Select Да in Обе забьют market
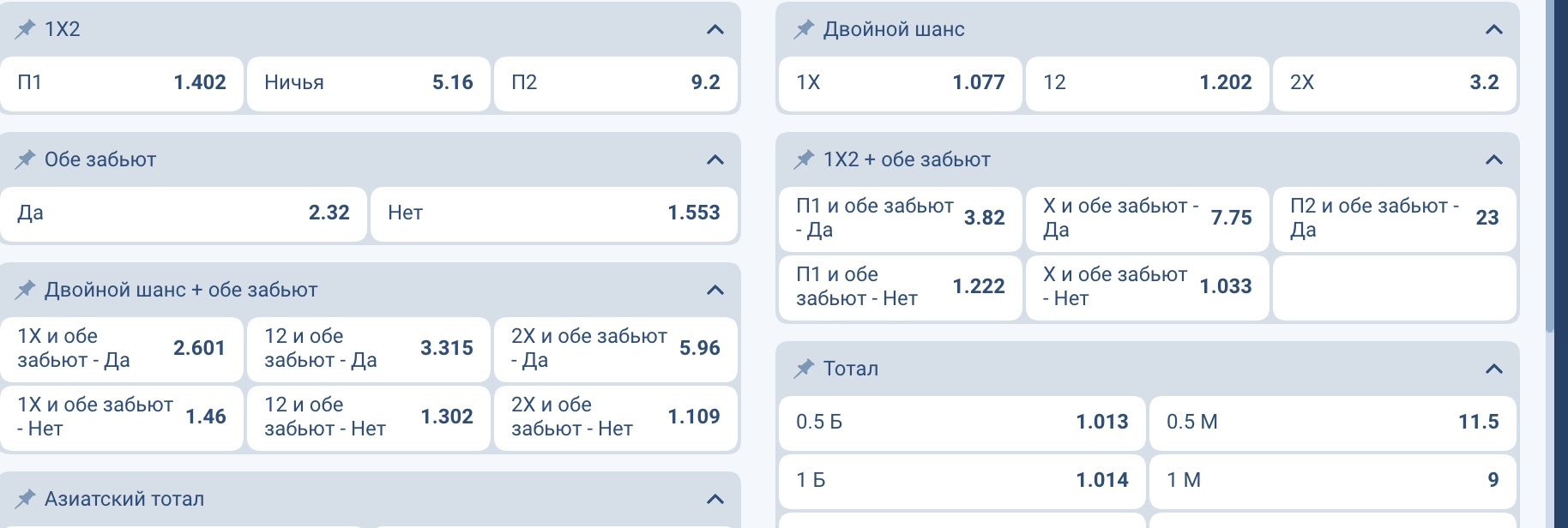Screen dimensions: 1568x528 (x=183, y=213)
